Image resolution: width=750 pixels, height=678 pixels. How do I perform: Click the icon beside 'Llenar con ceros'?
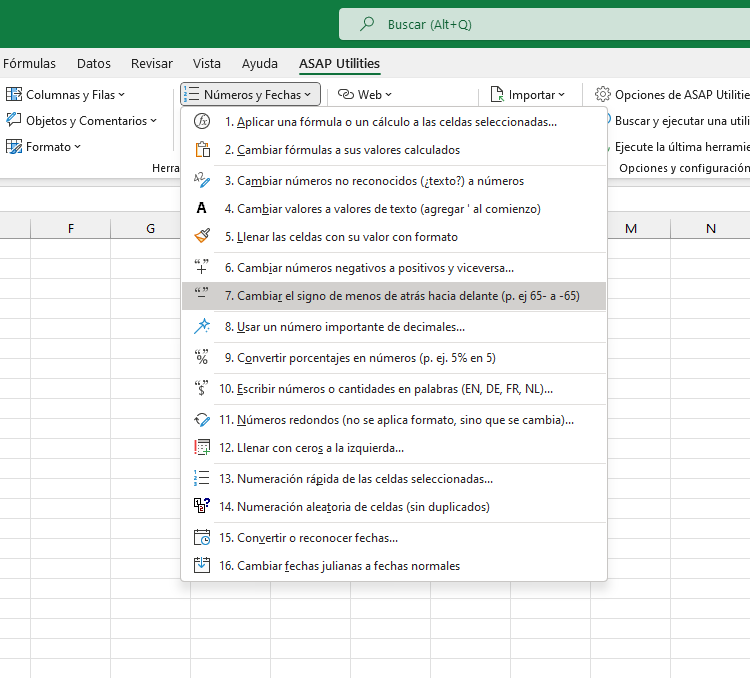click(x=202, y=447)
